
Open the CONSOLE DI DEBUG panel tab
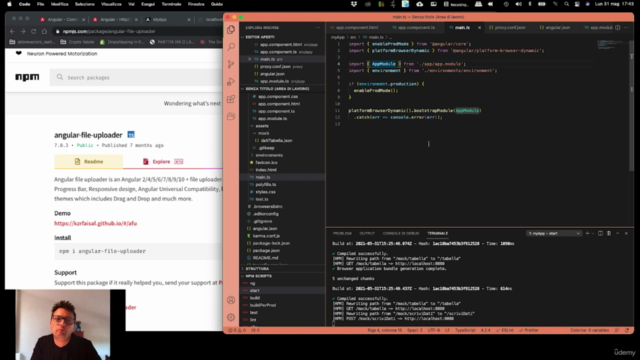point(401,233)
